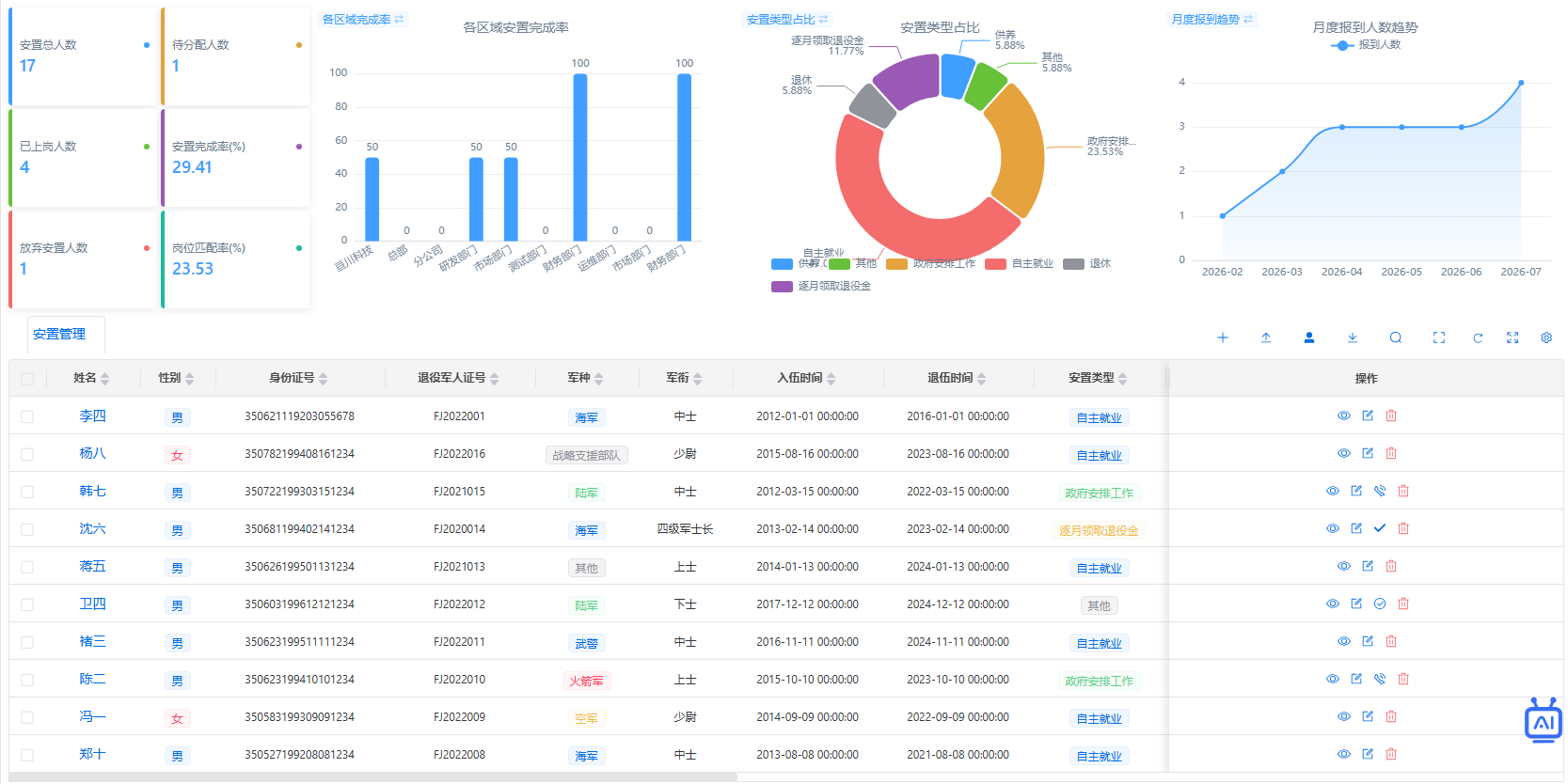Delete the 卫四 record
1568x784 pixels.
(x=1403, y=604)
